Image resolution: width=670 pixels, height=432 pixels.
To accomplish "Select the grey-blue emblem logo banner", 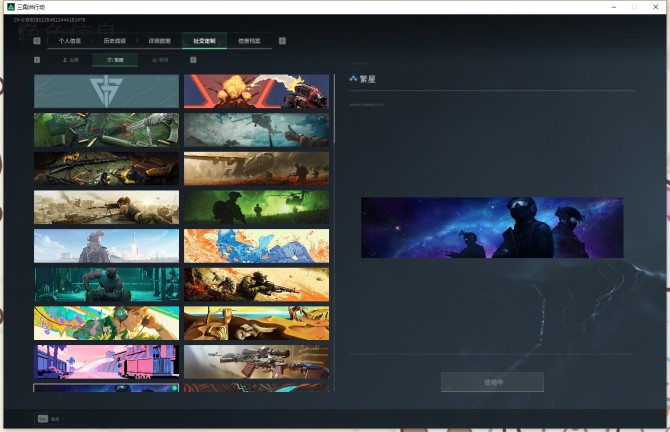I will [x=106, y=91].
